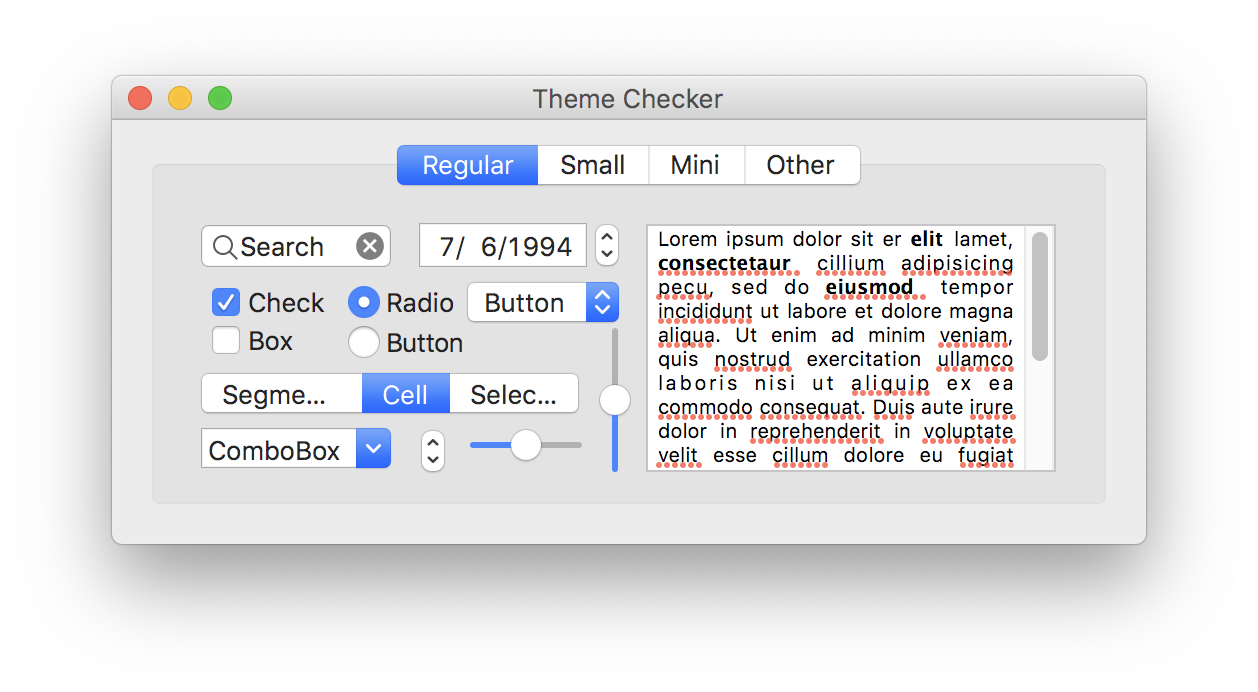Select the Segme... segment
The image size is (1258, 692).
[x=281, y=394]
